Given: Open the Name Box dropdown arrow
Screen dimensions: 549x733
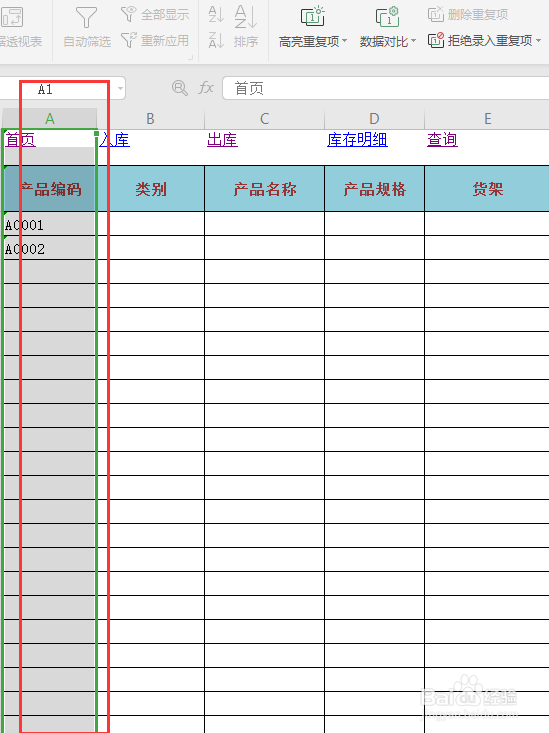Looking at the screenshot, I should pyautogui.click(x=120, y=88).
